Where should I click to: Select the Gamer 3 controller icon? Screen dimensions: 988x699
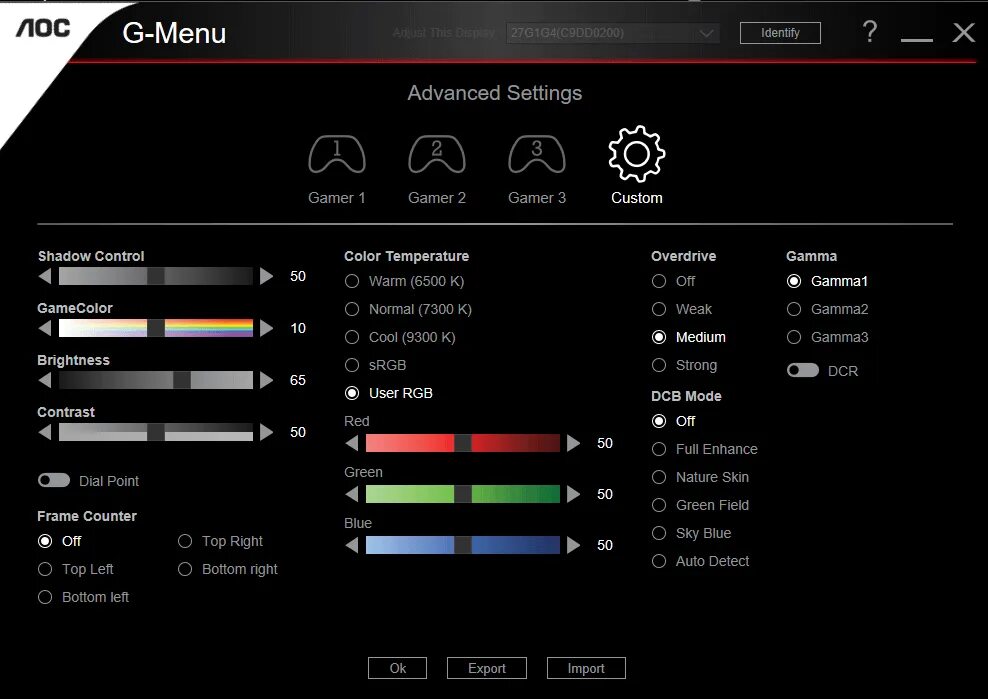(x=537, y=154)
